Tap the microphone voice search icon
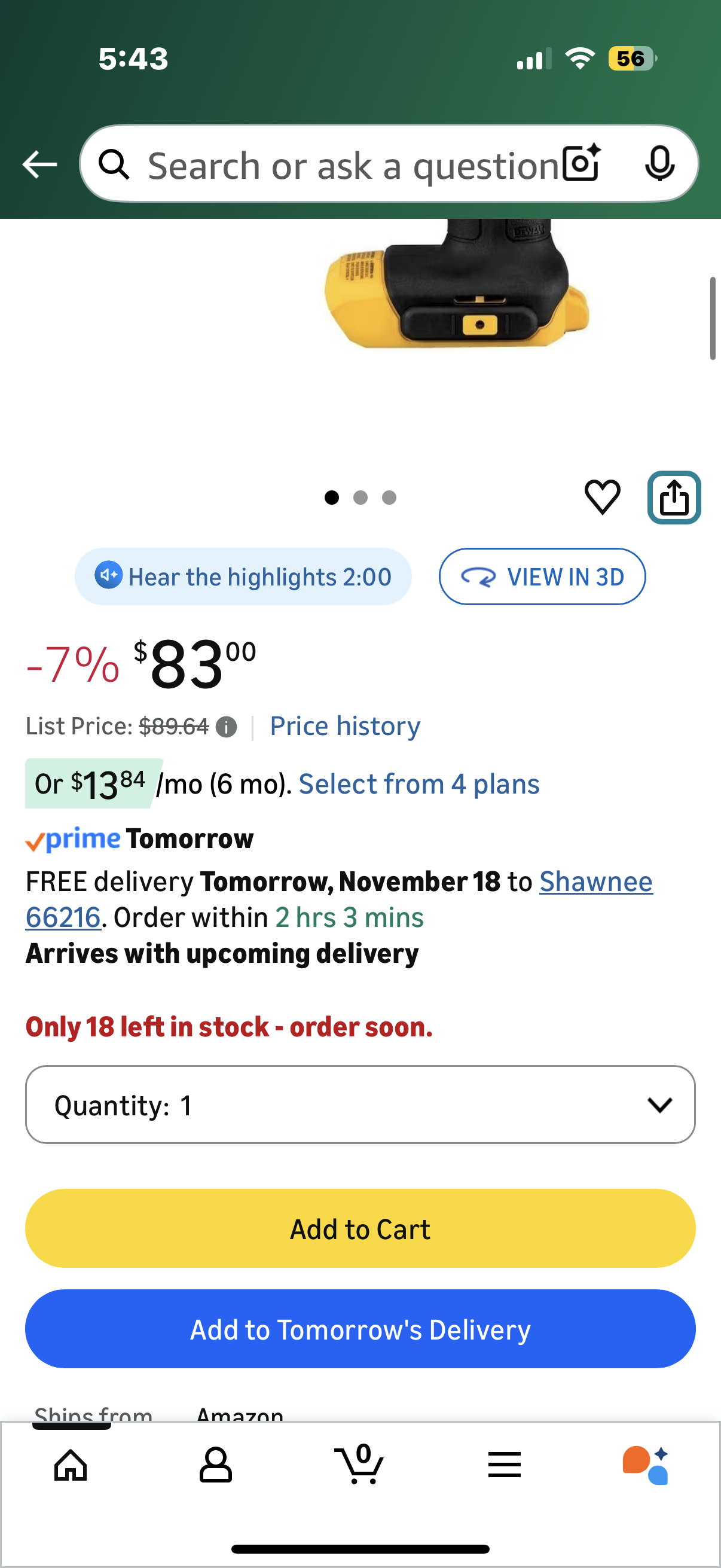The image size is (721, 1568). click(x=659, y=163)
